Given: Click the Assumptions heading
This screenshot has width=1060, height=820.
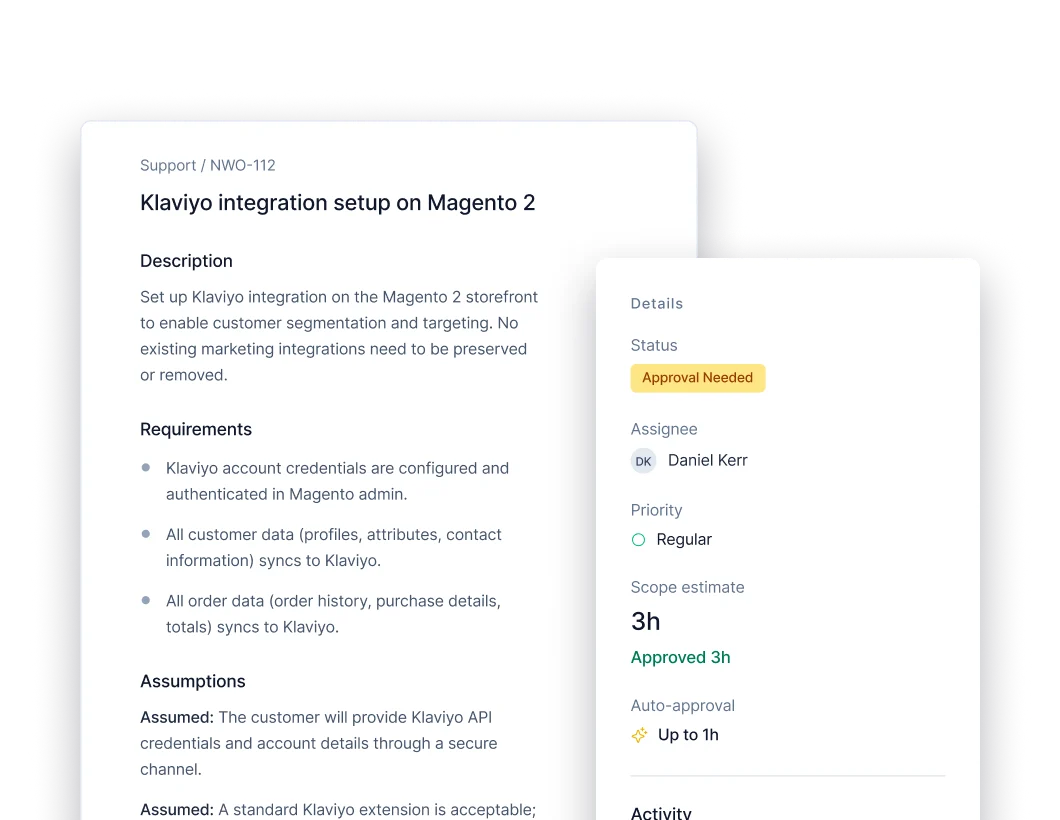Looking at the screenshot, I should [x=193, y=681].
